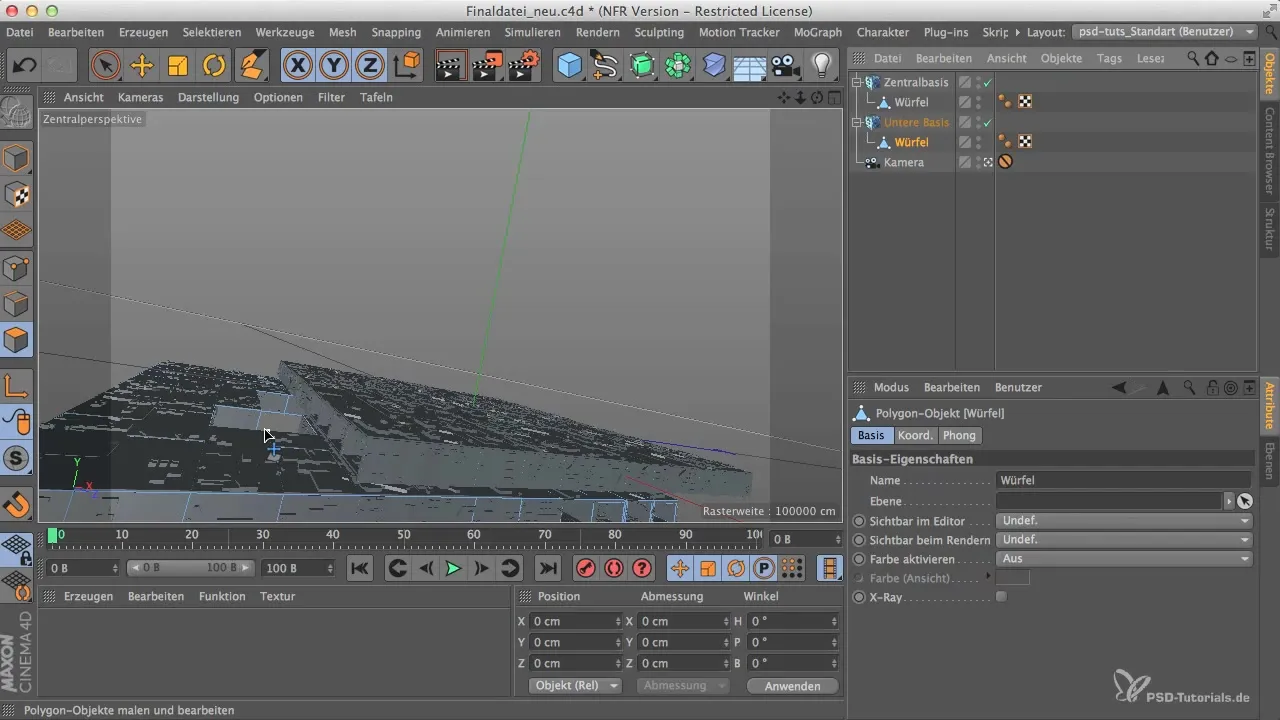Add a cube primitive object
This screenshot has height=720, width=1280.
pos(570,66)
